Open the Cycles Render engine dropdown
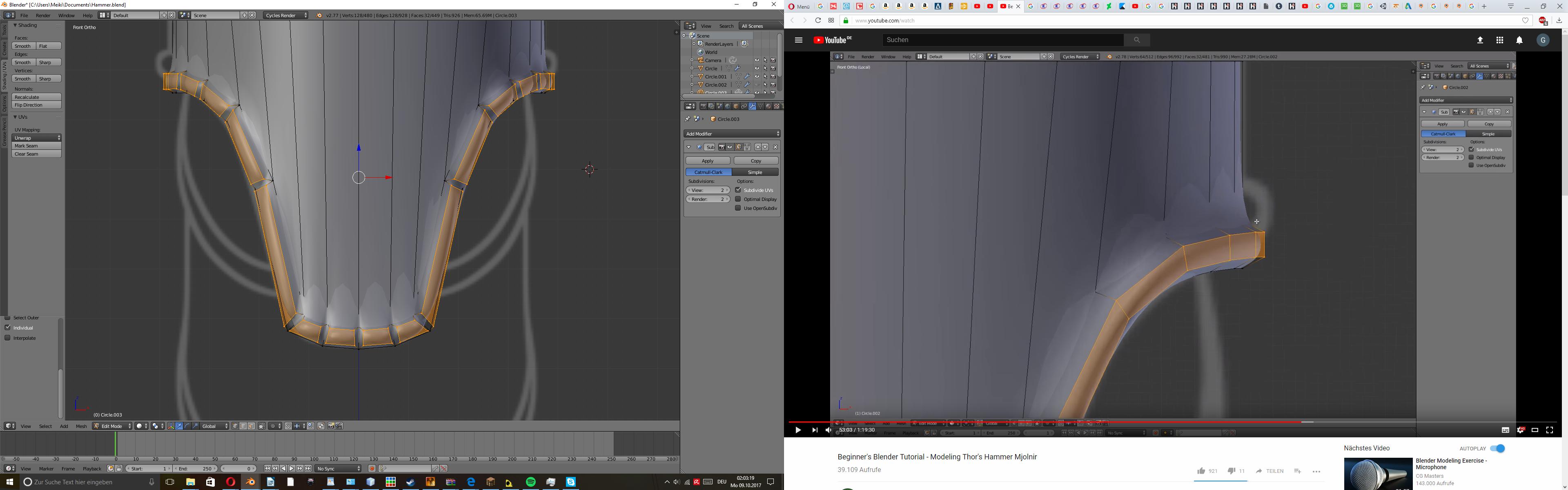Viewport: 1568px width, 490px height. (286, 15)
